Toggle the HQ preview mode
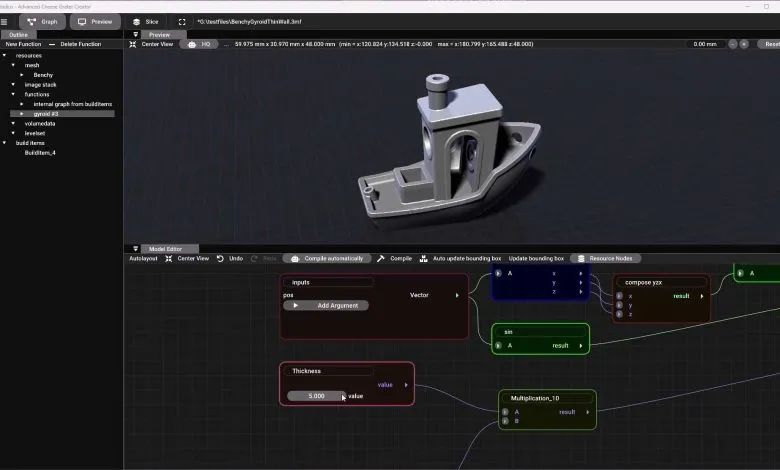780x470 pixels. click(x=200, y=44)
